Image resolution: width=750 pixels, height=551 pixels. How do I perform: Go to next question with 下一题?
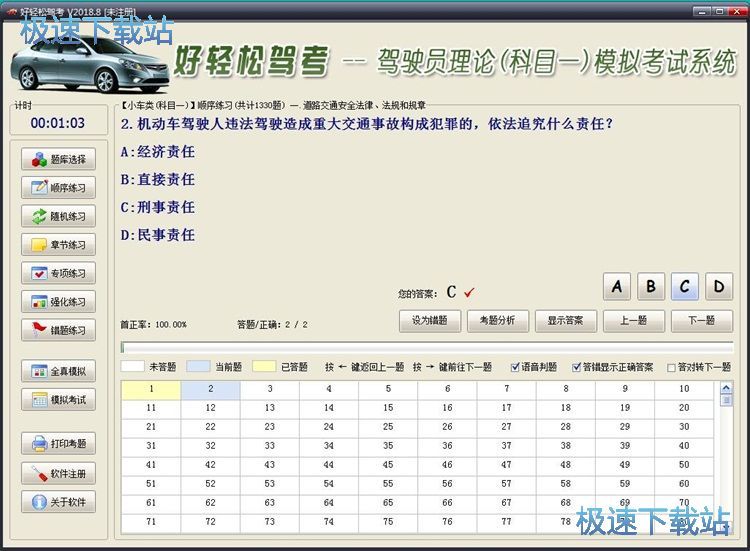coord(700,321)
